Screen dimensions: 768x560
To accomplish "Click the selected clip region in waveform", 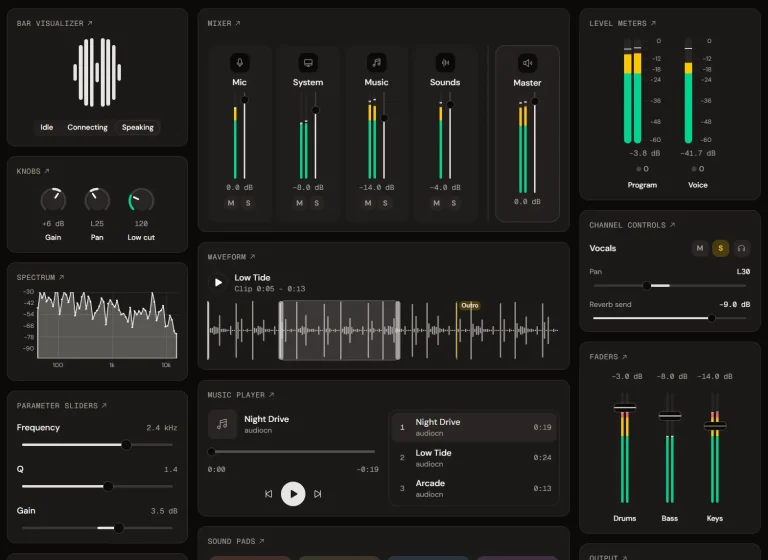I will click(339, 330).
